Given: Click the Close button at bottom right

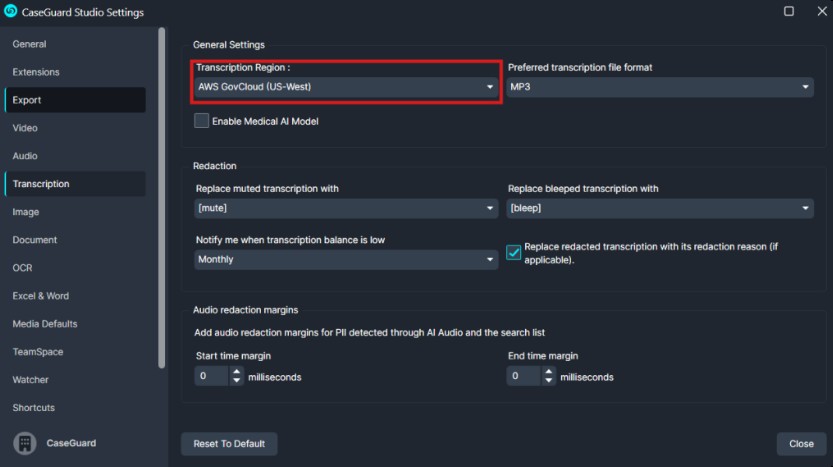Looking at the screenshot, I should click(801, 444).
